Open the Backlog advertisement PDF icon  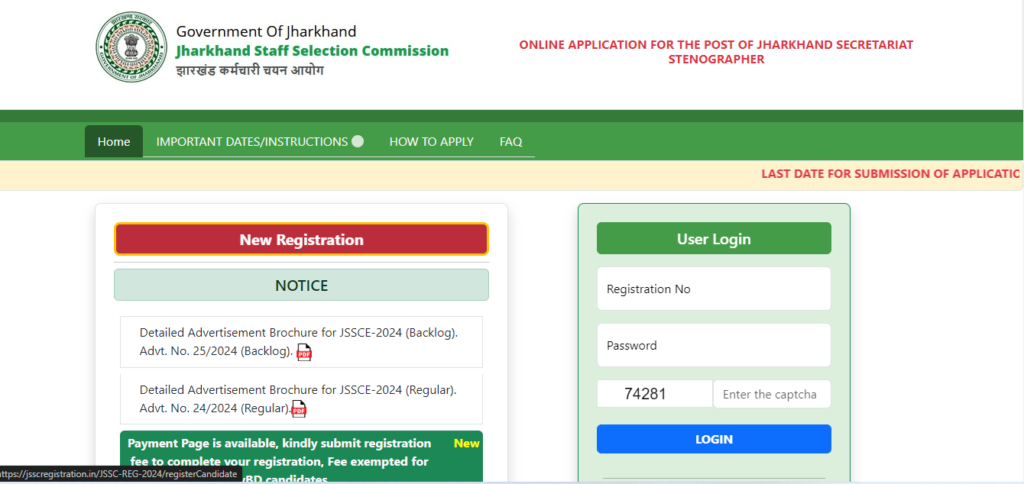point(304,351)
